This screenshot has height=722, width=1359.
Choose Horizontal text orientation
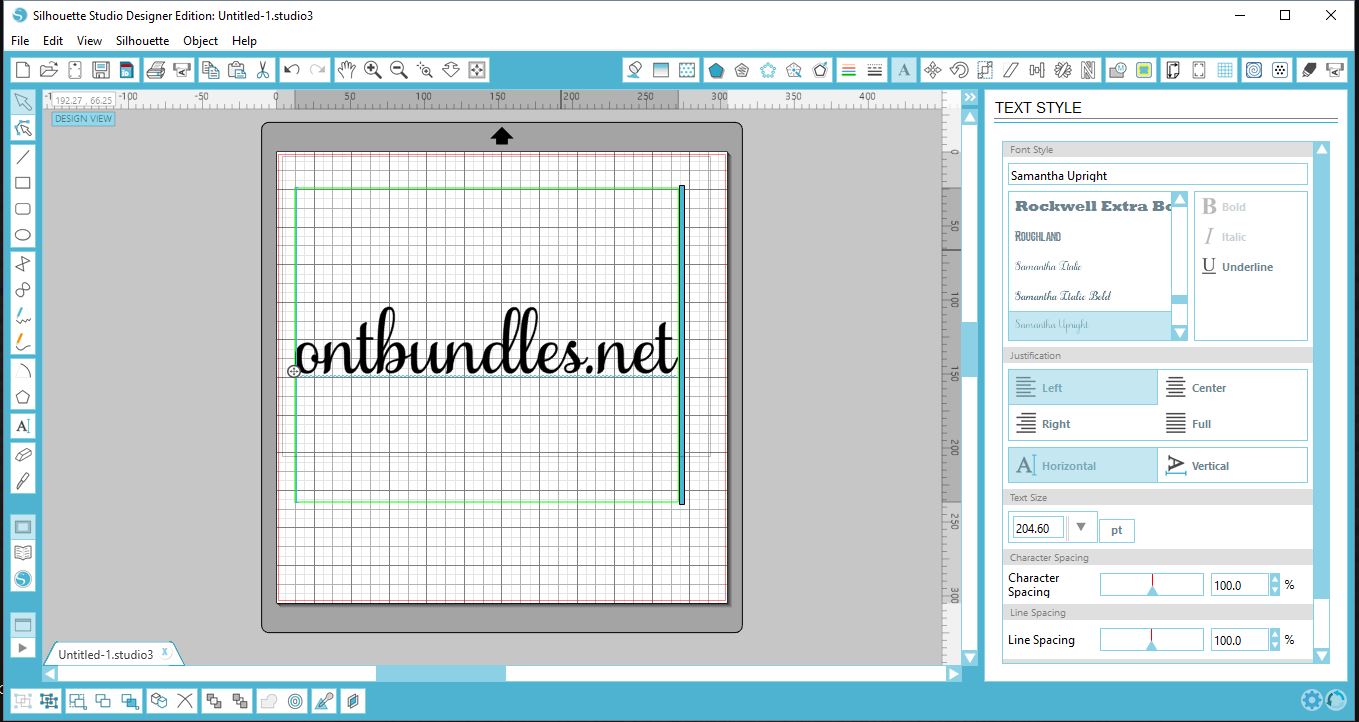click(x=1083, y=465)
